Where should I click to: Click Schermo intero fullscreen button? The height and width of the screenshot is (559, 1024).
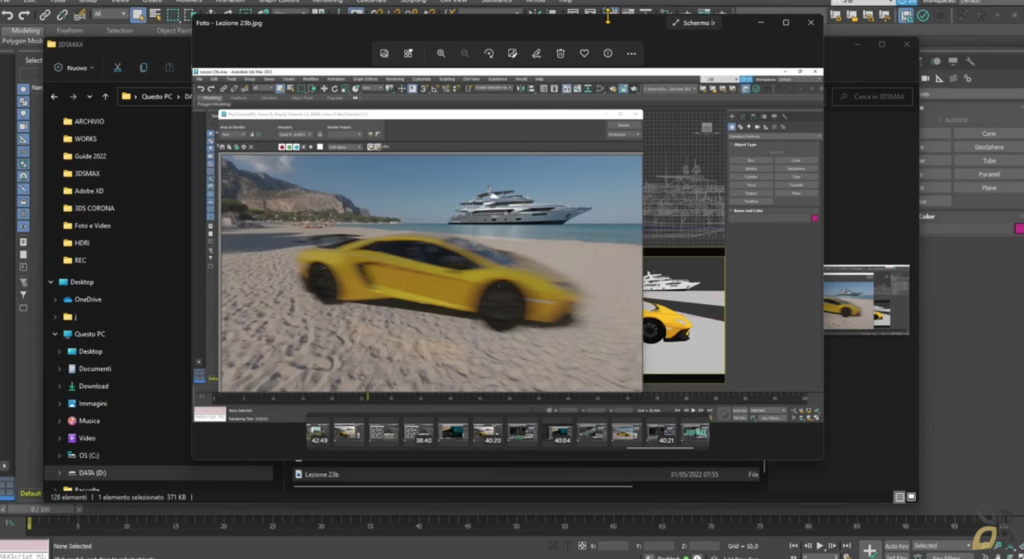pyautogui.click(x=694, y=23)
